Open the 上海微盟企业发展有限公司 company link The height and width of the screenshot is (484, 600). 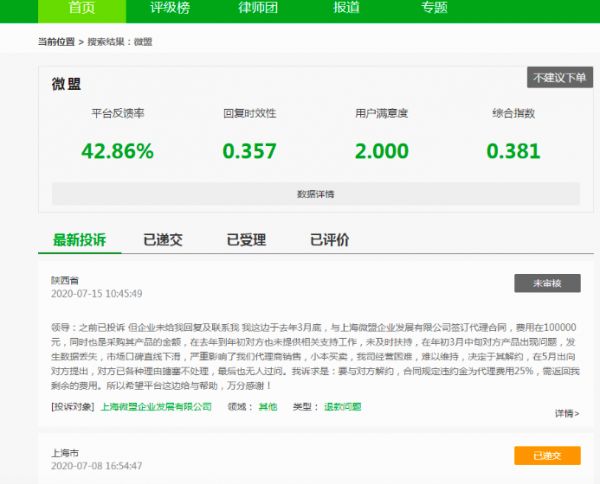click(x=156, y=407)
